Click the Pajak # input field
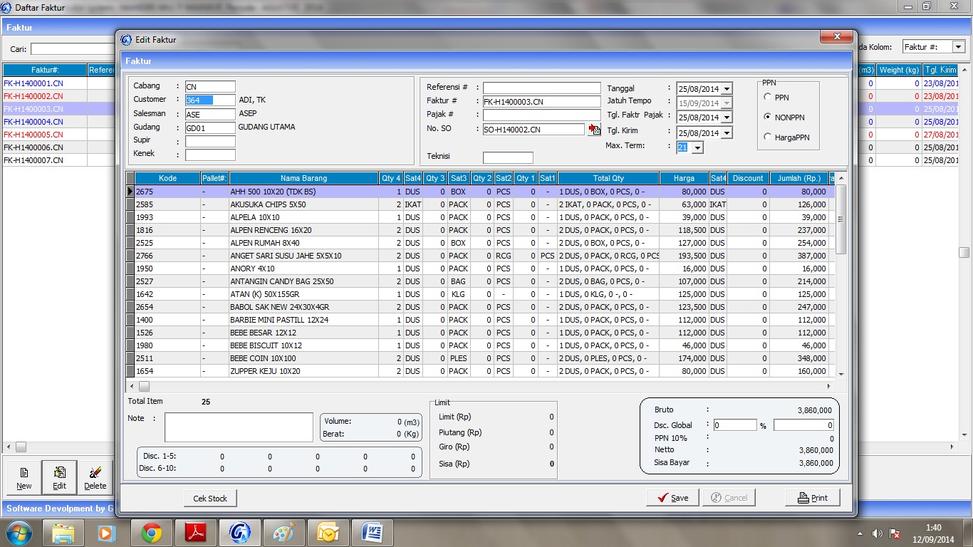 (542, 115)
